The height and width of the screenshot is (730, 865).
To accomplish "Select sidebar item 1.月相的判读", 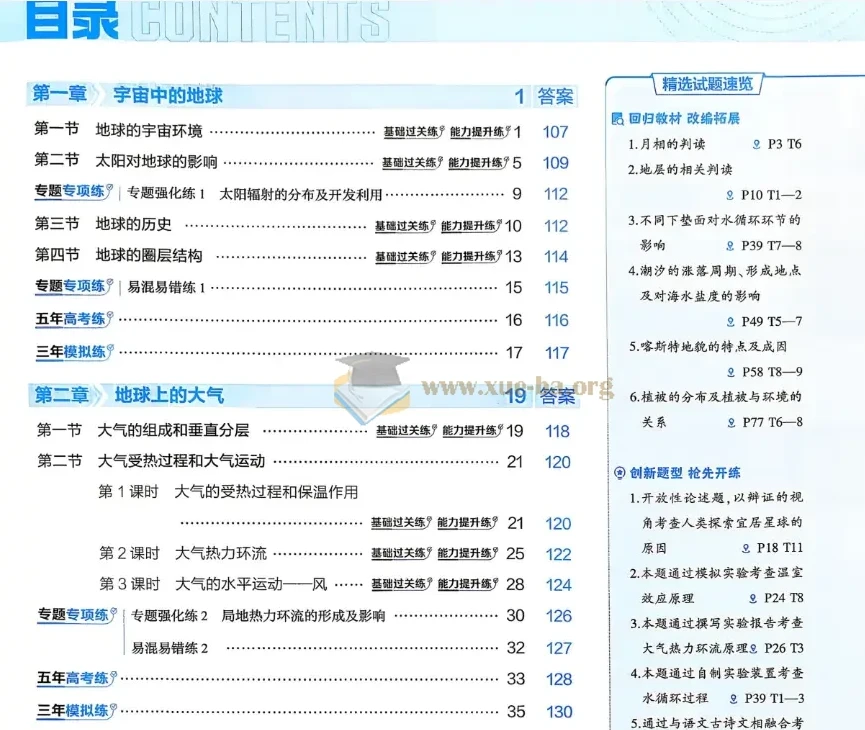I will [666, 145].
